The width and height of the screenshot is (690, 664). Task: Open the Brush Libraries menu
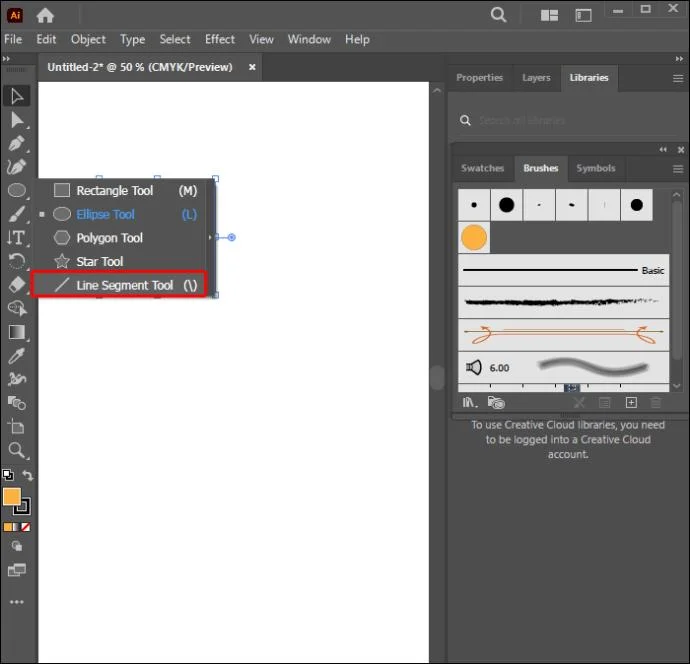470,402
